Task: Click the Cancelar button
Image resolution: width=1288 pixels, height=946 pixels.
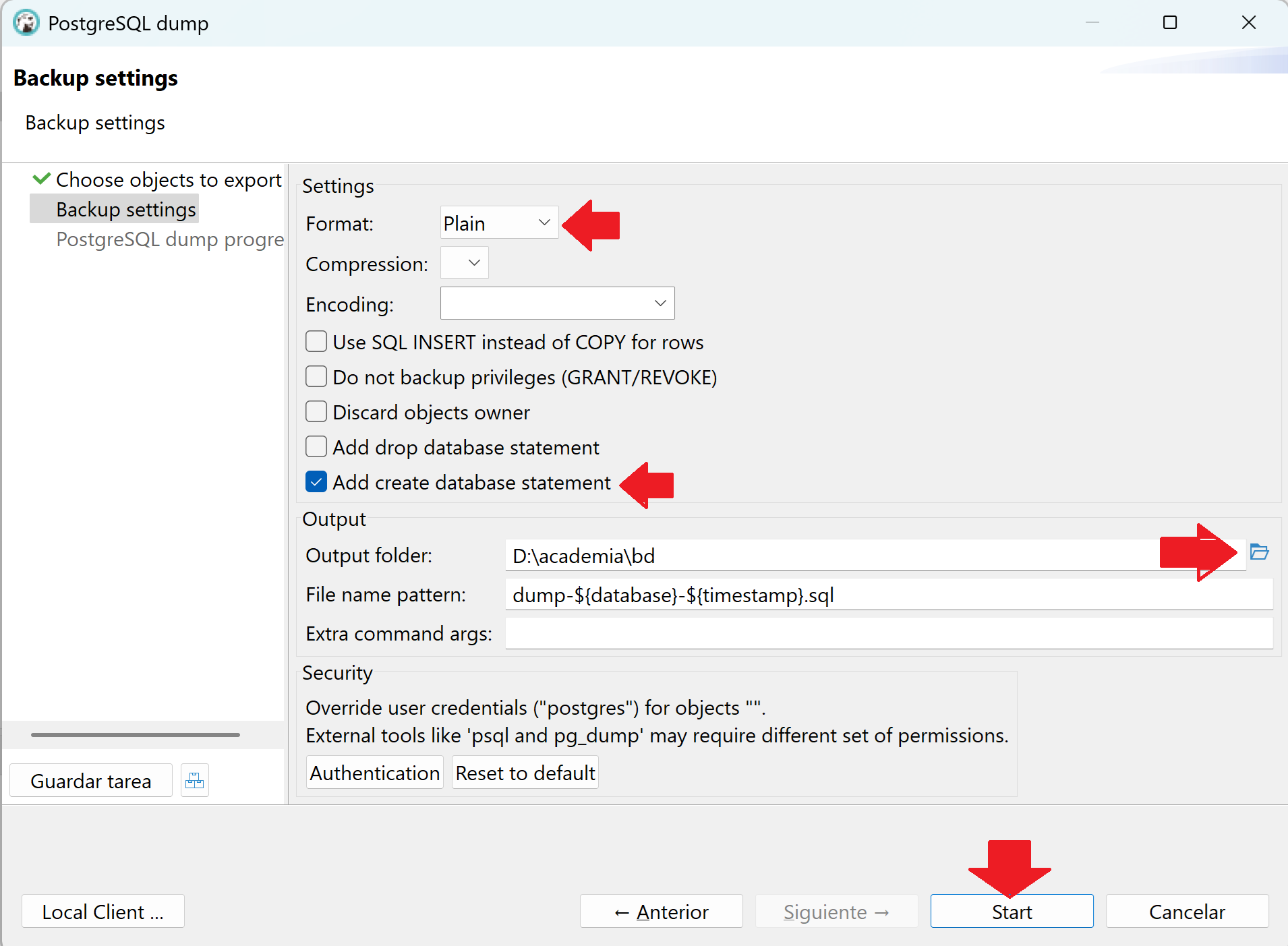Action: (1187, 912)
